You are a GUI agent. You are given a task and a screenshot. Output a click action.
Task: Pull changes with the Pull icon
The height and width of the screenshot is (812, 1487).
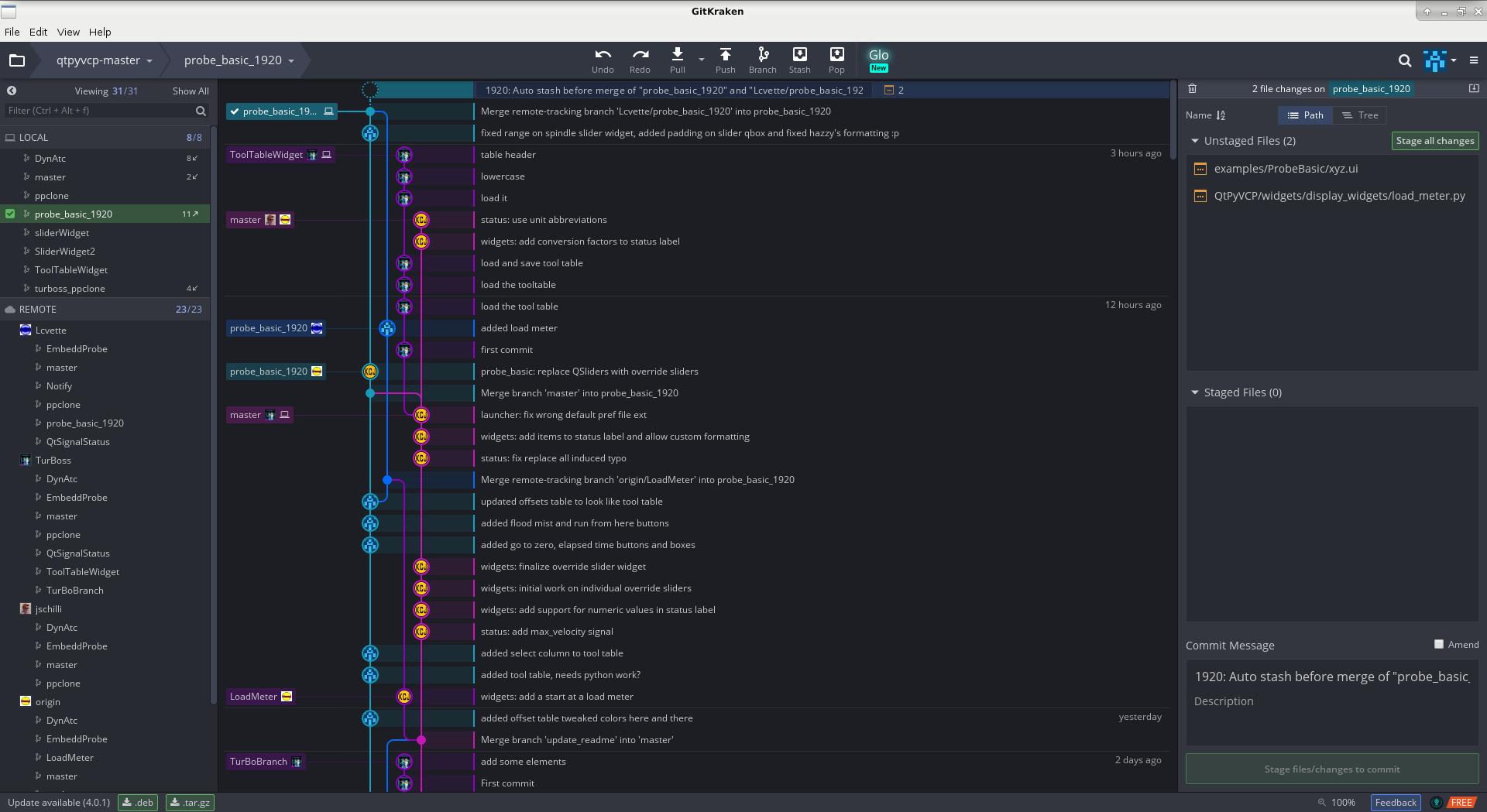pyautogui.click(x=678, y=60)
